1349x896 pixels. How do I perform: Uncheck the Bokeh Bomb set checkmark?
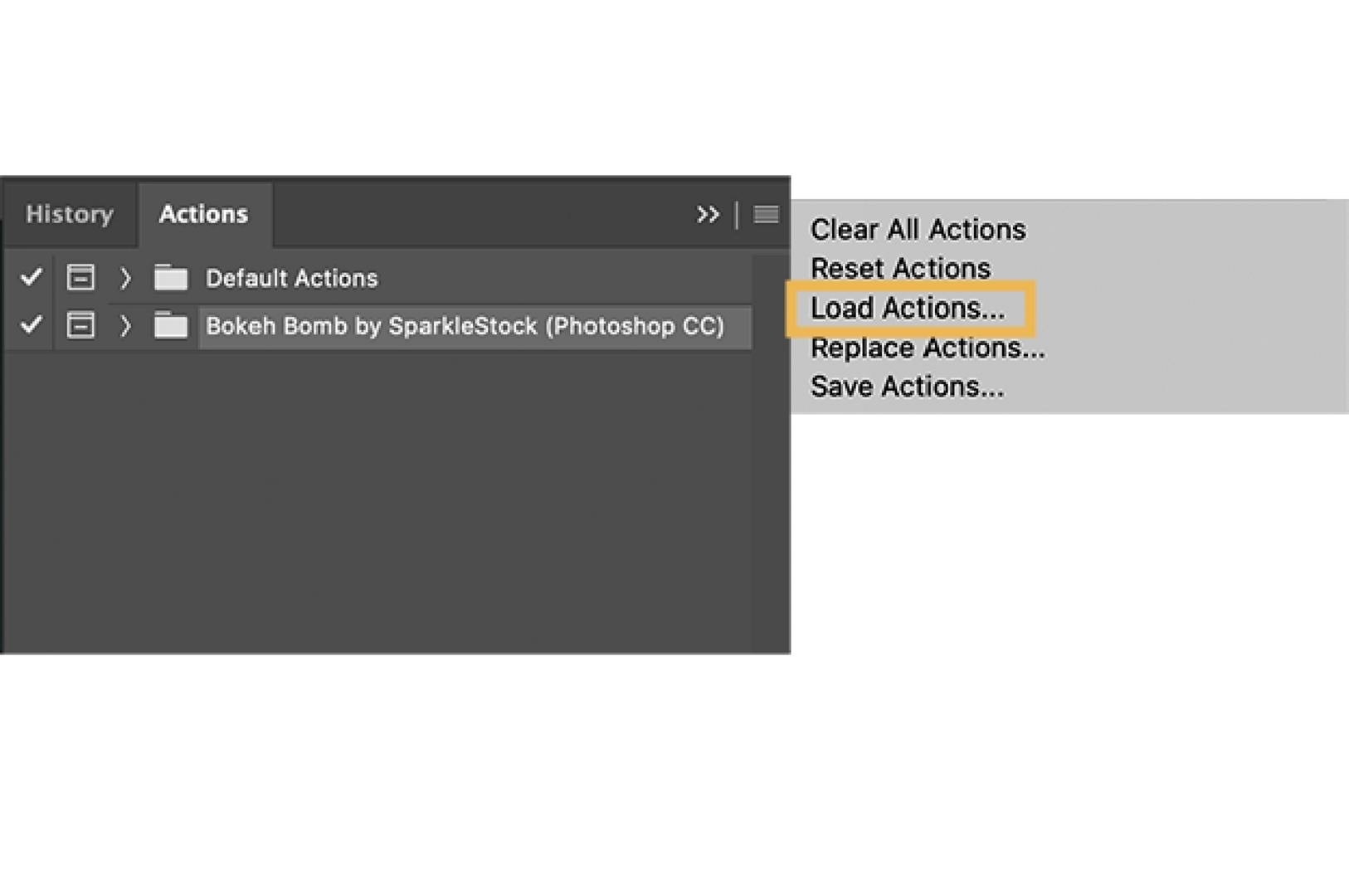30,326
